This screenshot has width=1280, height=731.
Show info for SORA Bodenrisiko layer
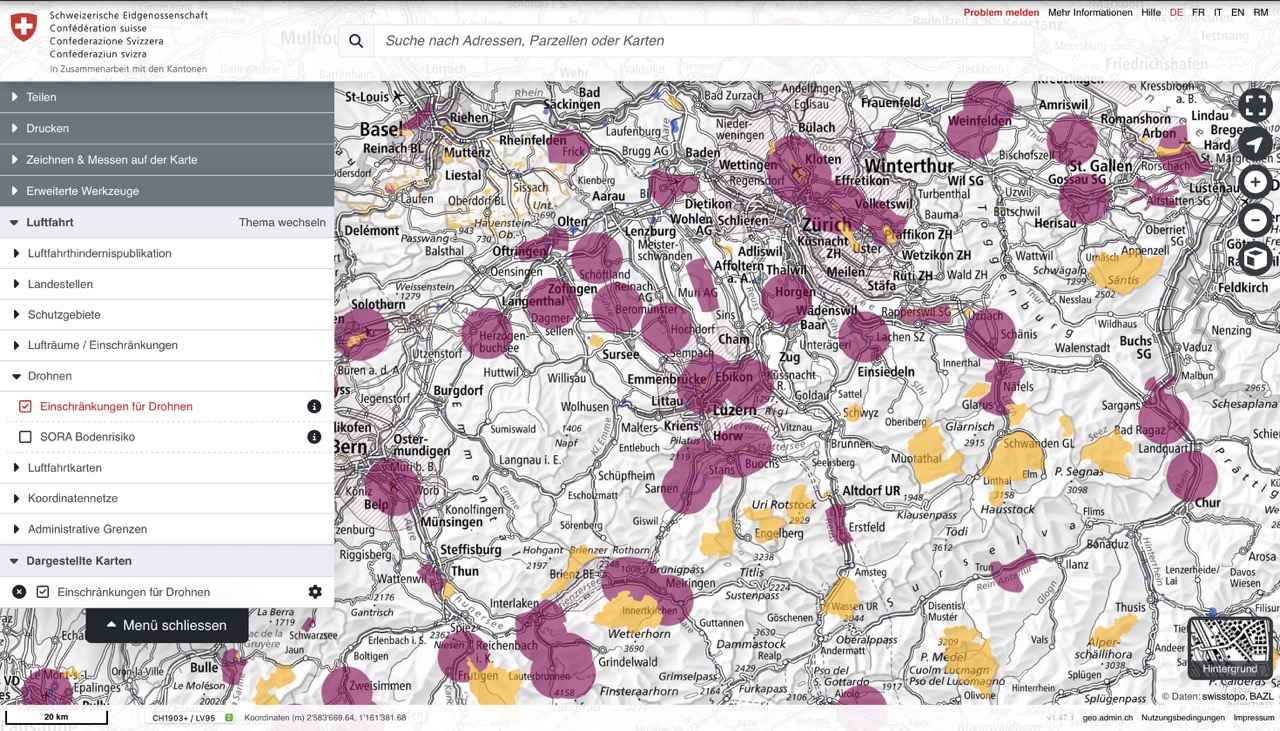(314, 437)
